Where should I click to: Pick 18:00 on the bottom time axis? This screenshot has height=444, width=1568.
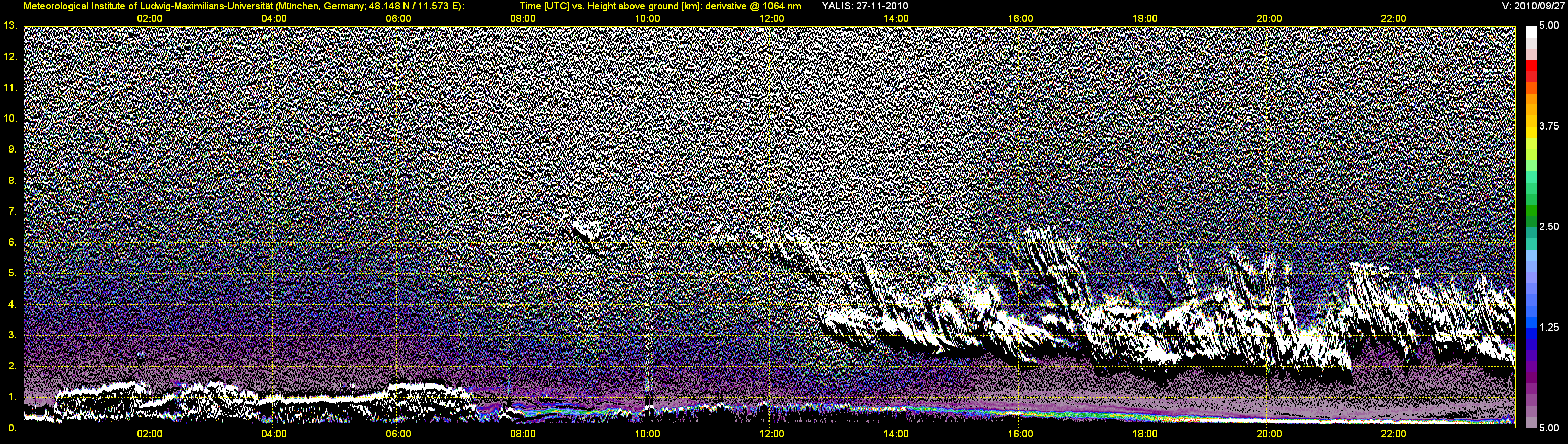click(x=1145, y=434)
